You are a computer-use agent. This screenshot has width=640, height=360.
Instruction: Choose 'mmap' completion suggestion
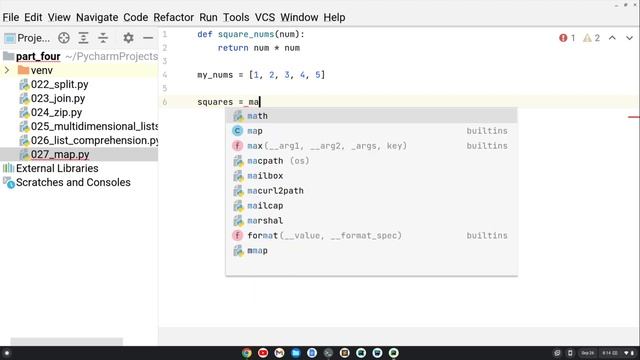pyautogui.click(x=371, y=251)
